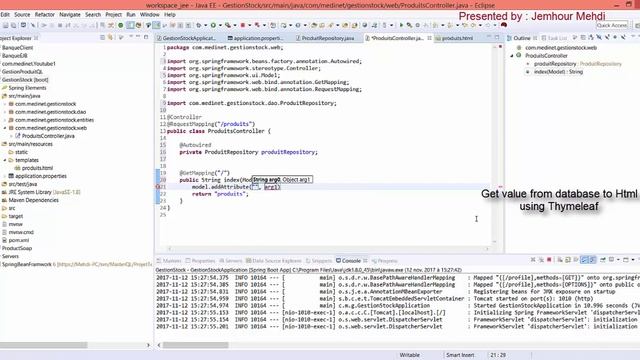Switch to the ProduitRepository.java editor tab
This screenshot has width=640, height=360.
click(328, 38)
